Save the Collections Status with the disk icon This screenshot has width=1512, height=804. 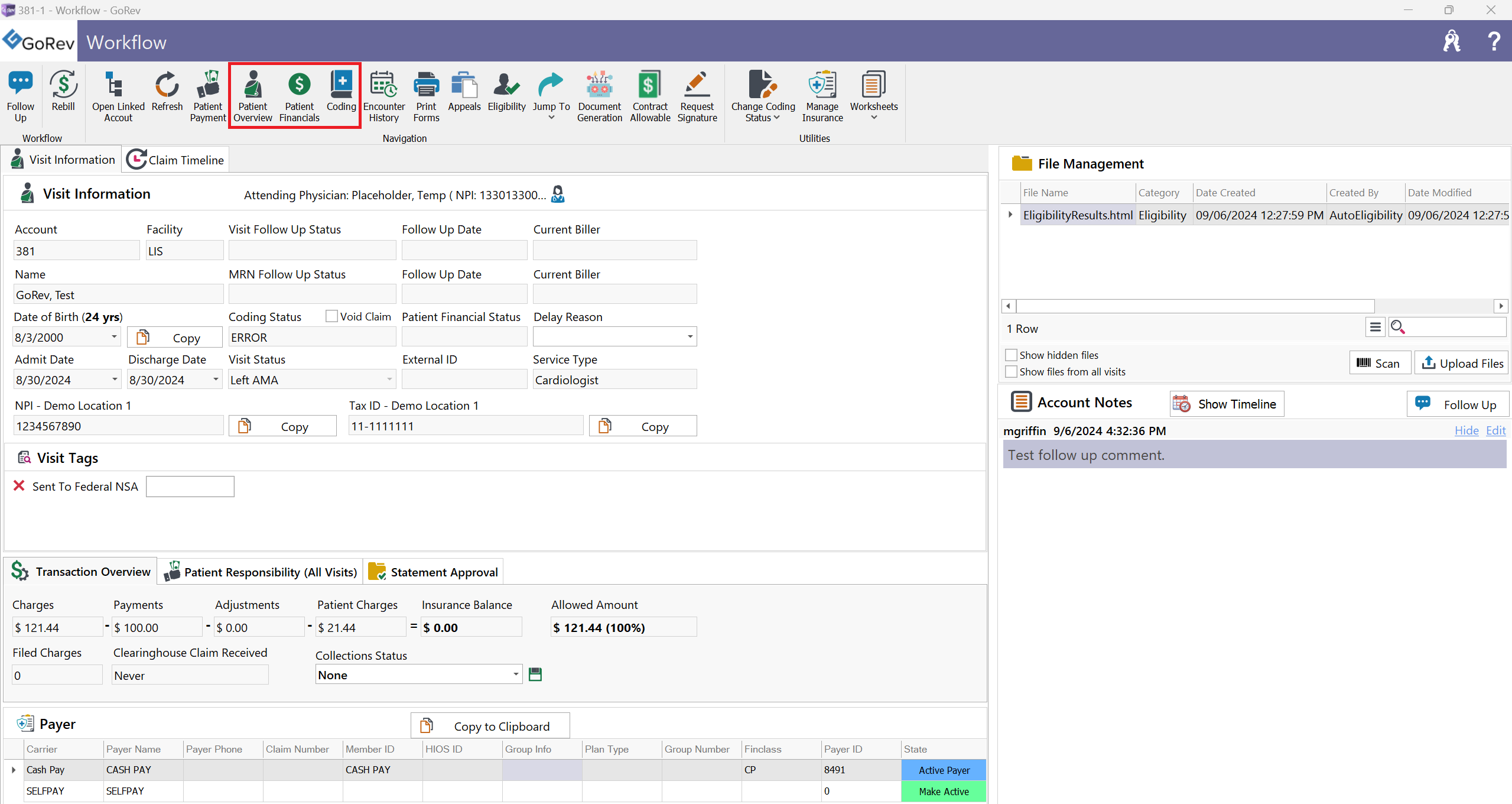pos(535,675)
